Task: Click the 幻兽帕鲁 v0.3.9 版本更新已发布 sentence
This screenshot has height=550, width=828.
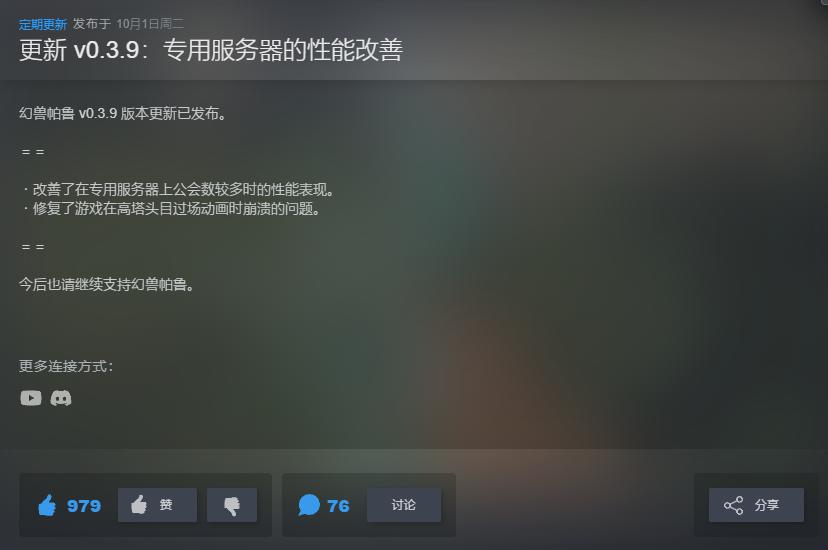Action: [x=123, y=113]
